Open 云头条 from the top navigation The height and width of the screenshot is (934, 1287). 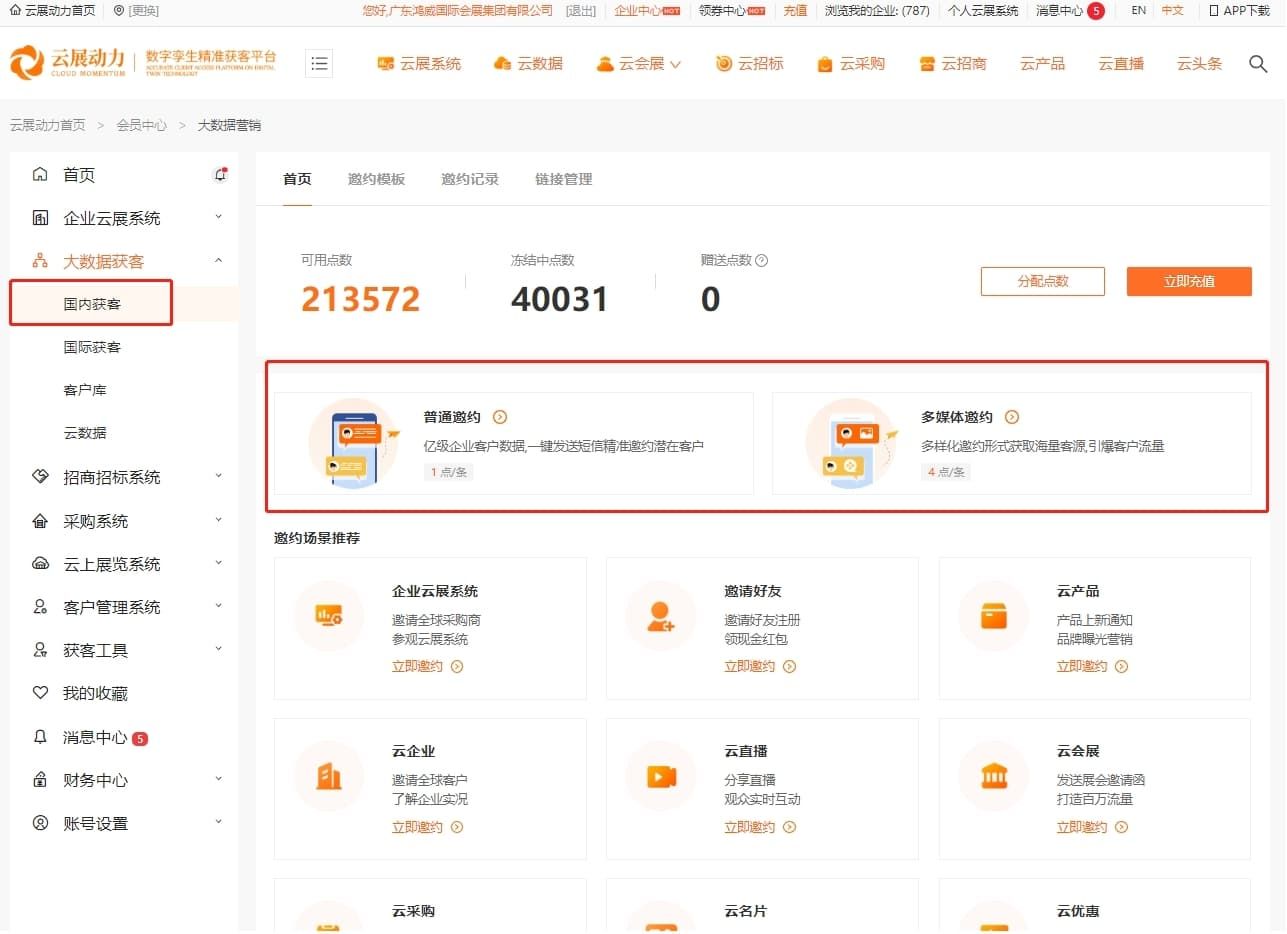1198,63
